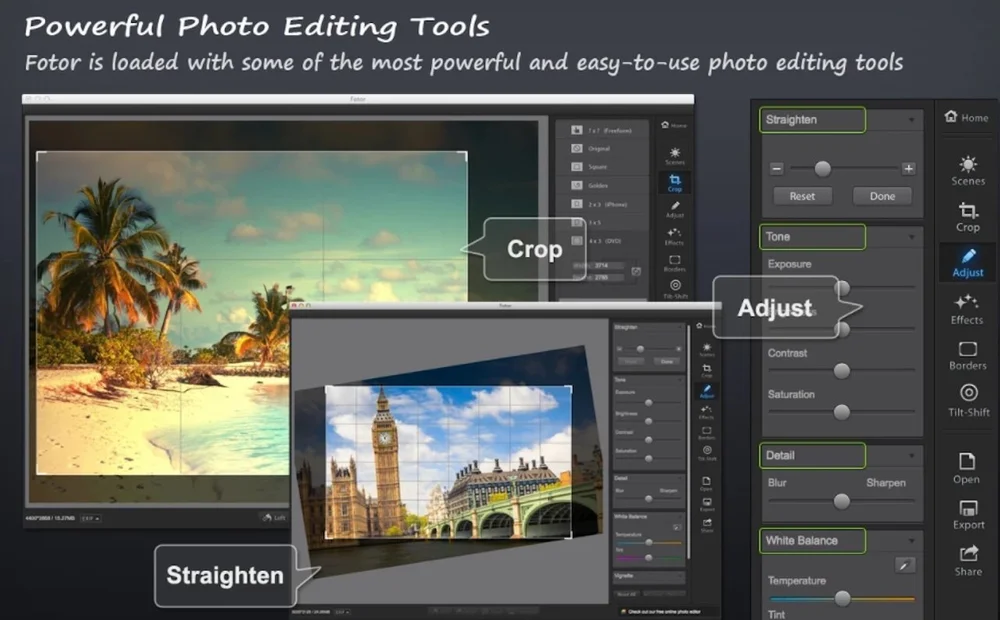Open Effects in beach window sidebar

(674, 236)
